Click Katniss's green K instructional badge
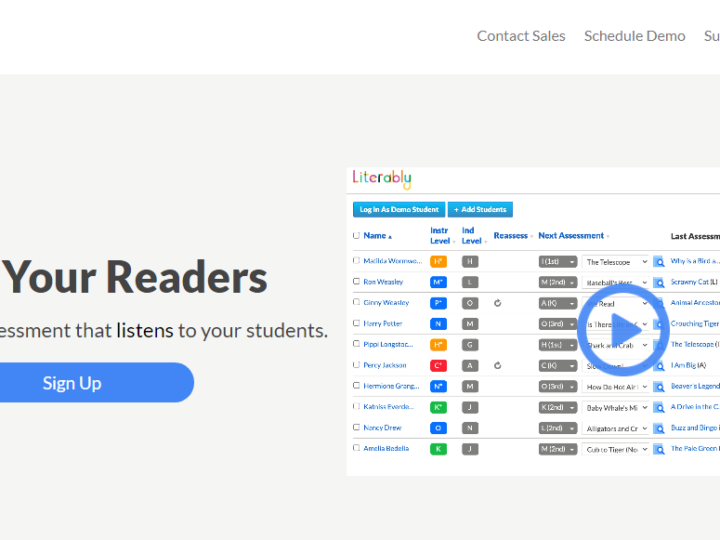Image resolution: width=720 pixels, height=540 pixels. pos(438,407)
